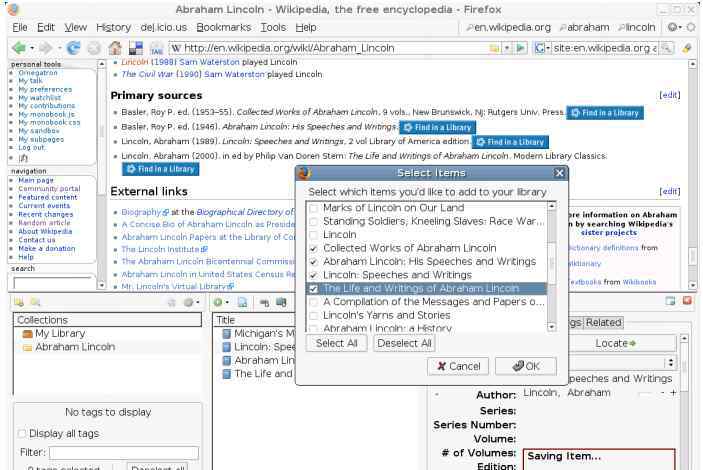Screen dimensions: 703x470
Task: Open the en.wikipedia.org bookmark
Action: click(508, 27)
